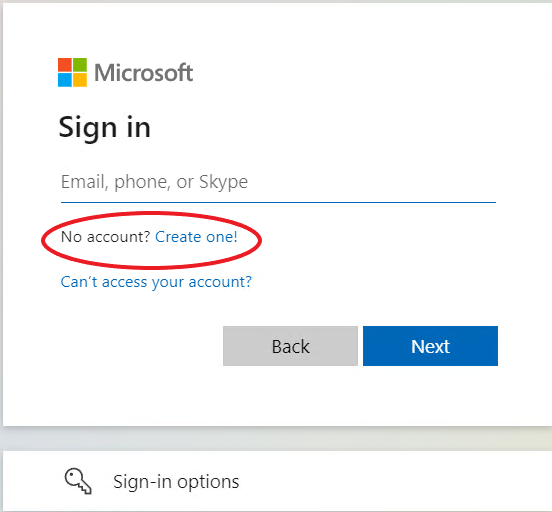
Task: Open Sign-in options
Action: pos(176,482)
